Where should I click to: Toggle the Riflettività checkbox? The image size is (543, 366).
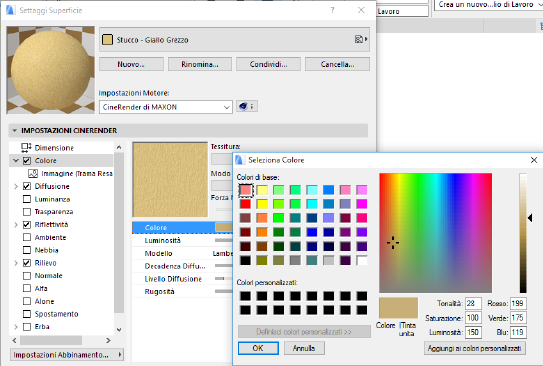coord(27,224)
